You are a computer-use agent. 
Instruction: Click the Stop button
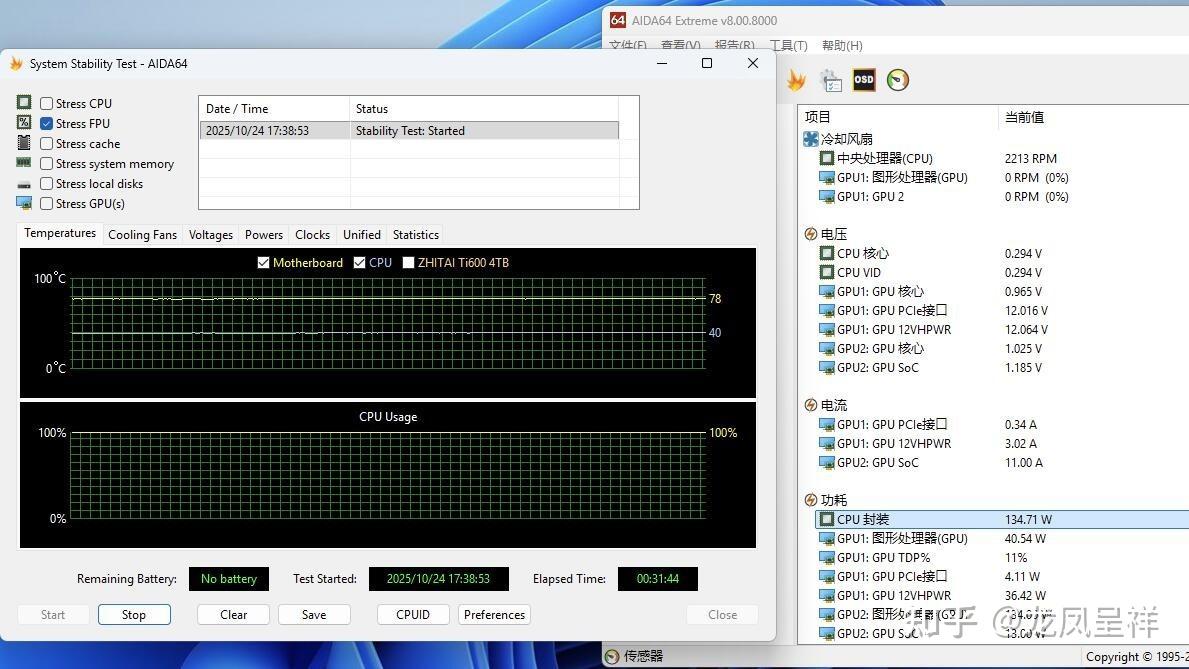click(x=134, y=614)
